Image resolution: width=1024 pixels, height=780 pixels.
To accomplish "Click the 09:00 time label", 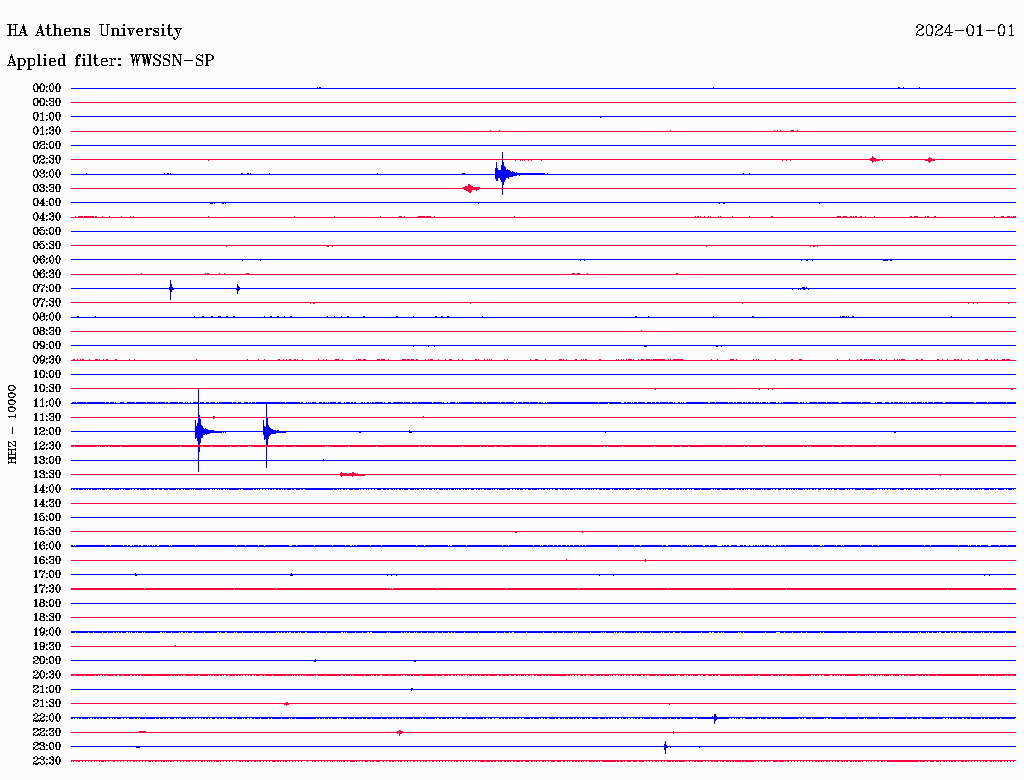I will (x=47, y=346).
